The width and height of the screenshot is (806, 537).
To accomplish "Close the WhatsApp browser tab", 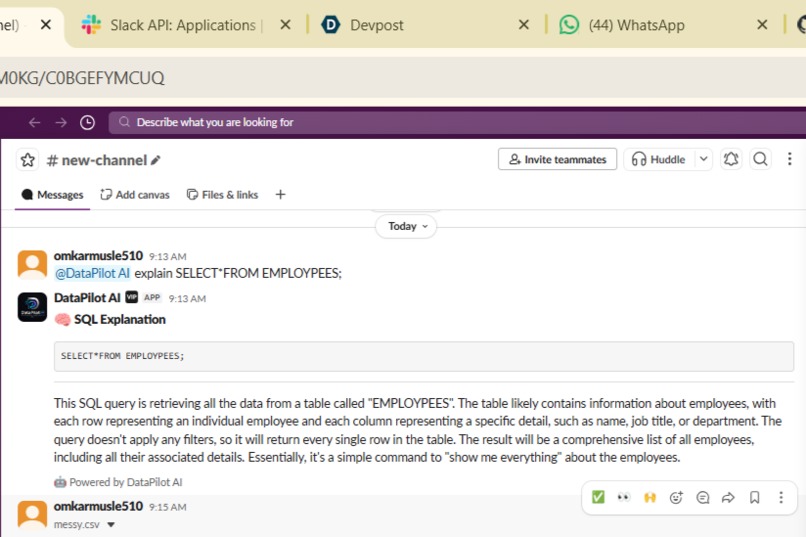I will (762, 25).
